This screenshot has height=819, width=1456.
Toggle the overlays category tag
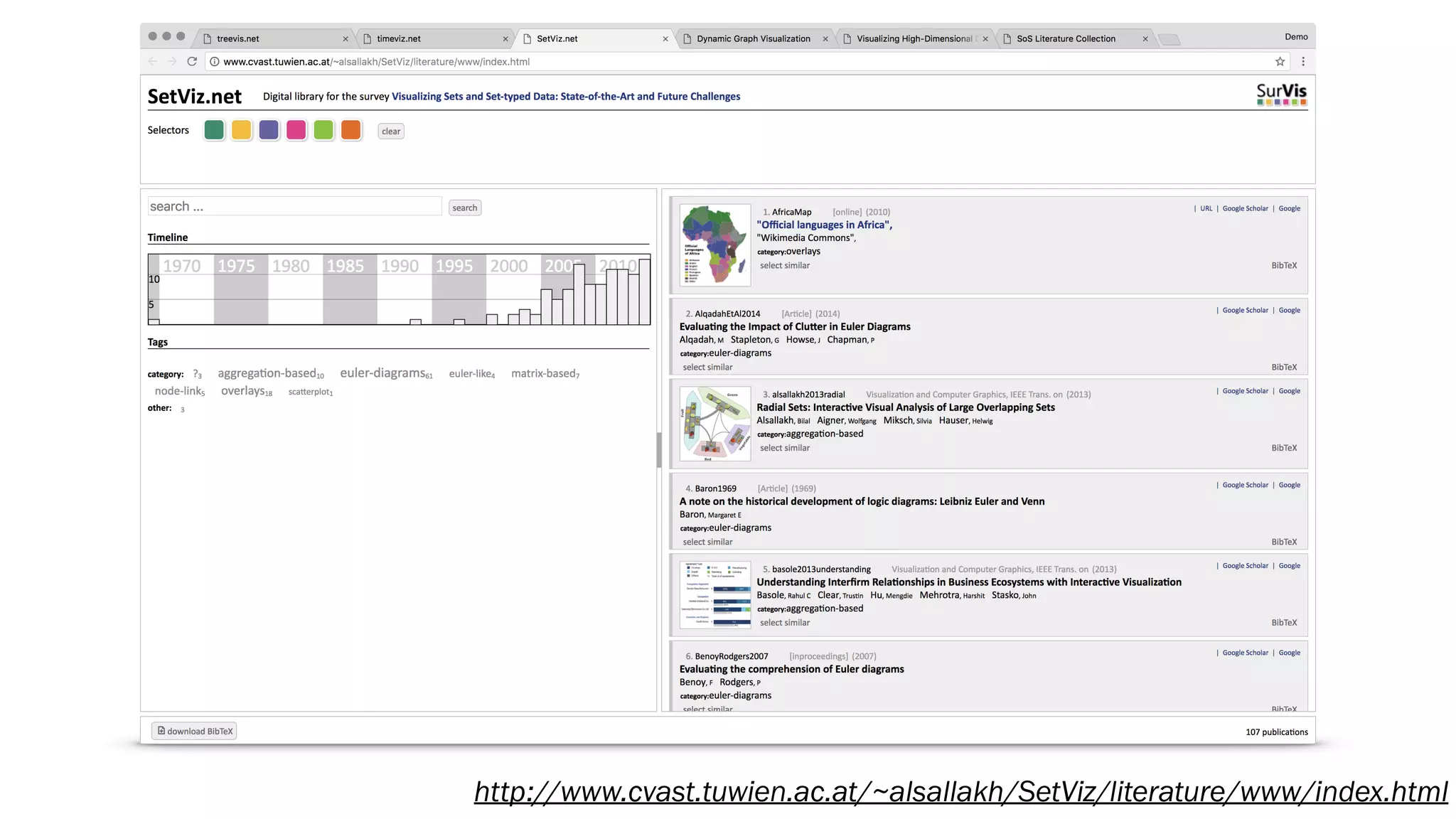coord(242,391)
